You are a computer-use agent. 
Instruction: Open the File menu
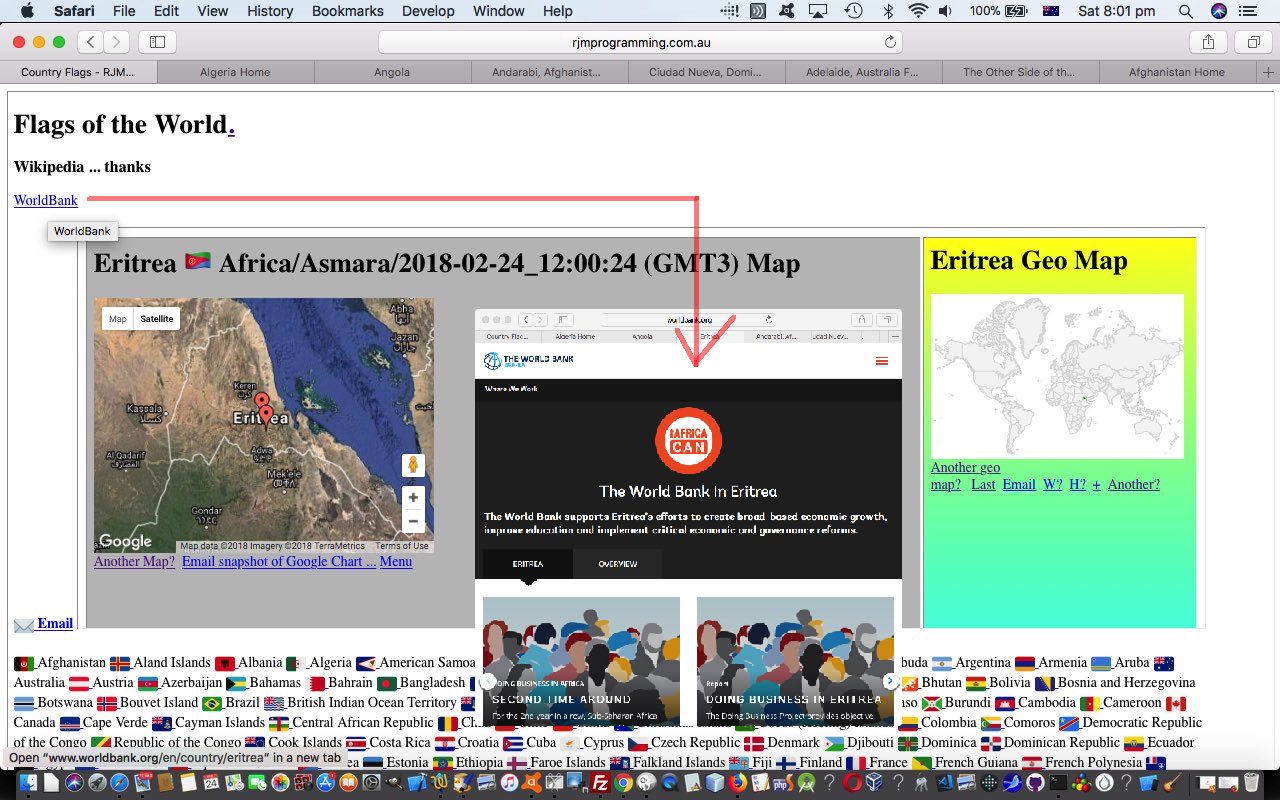tap(124, 11)
